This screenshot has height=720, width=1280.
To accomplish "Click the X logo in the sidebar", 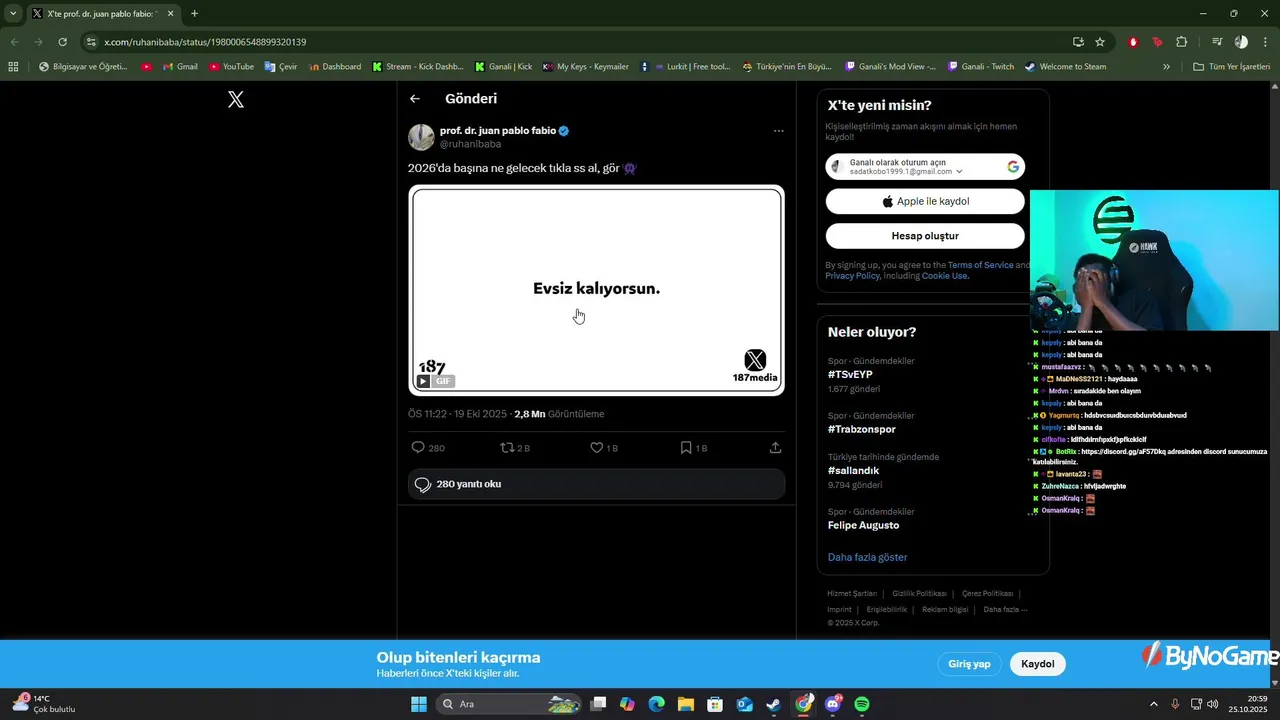I will pos(236,99).
